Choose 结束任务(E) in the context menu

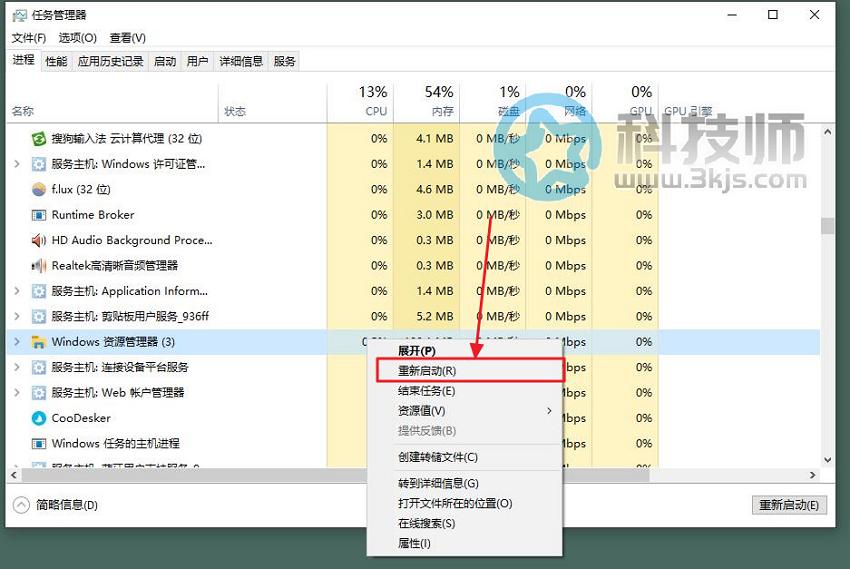464,391
